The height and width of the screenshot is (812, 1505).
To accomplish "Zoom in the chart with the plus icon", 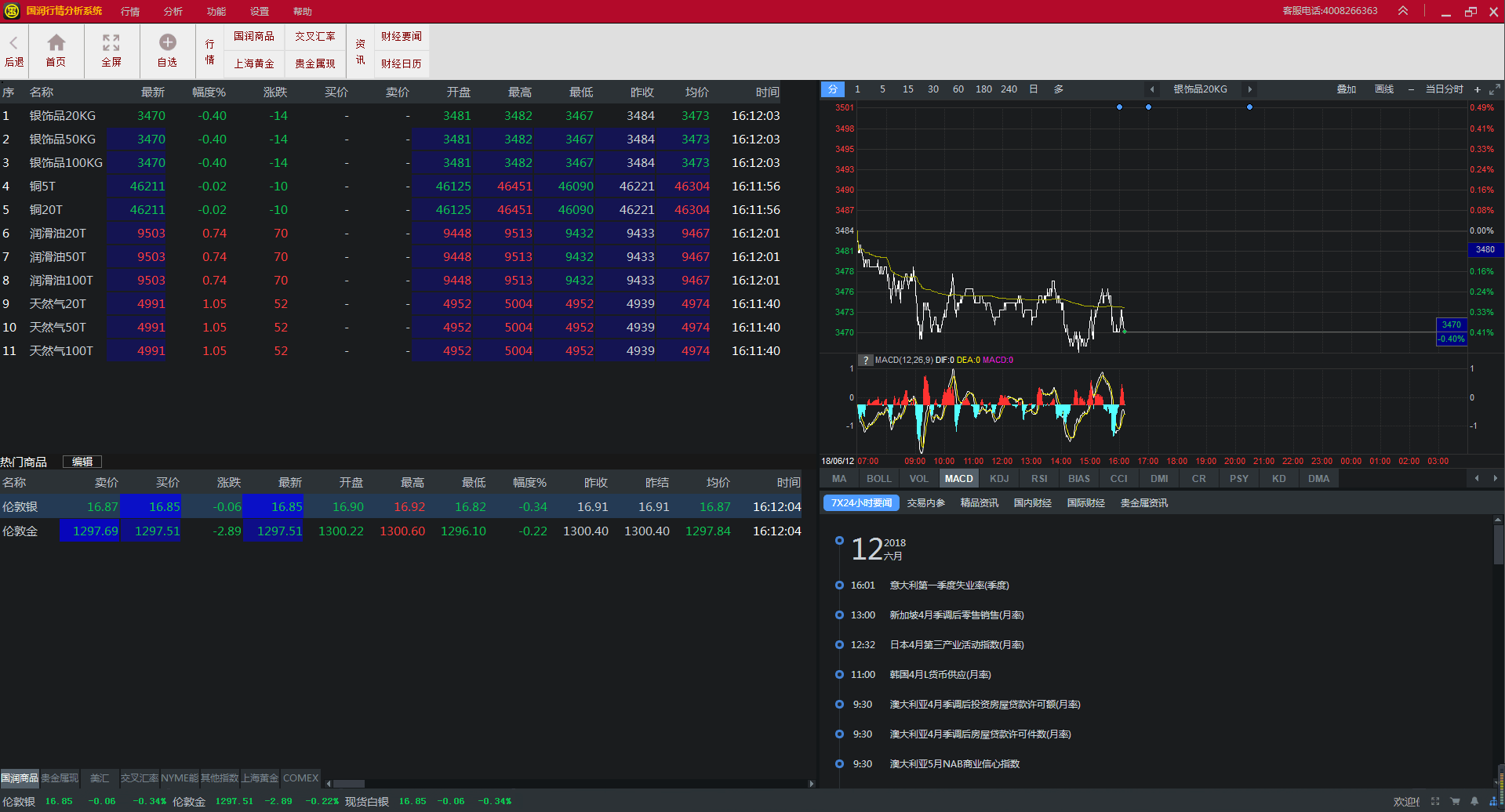I will [x=1478, y=89].
